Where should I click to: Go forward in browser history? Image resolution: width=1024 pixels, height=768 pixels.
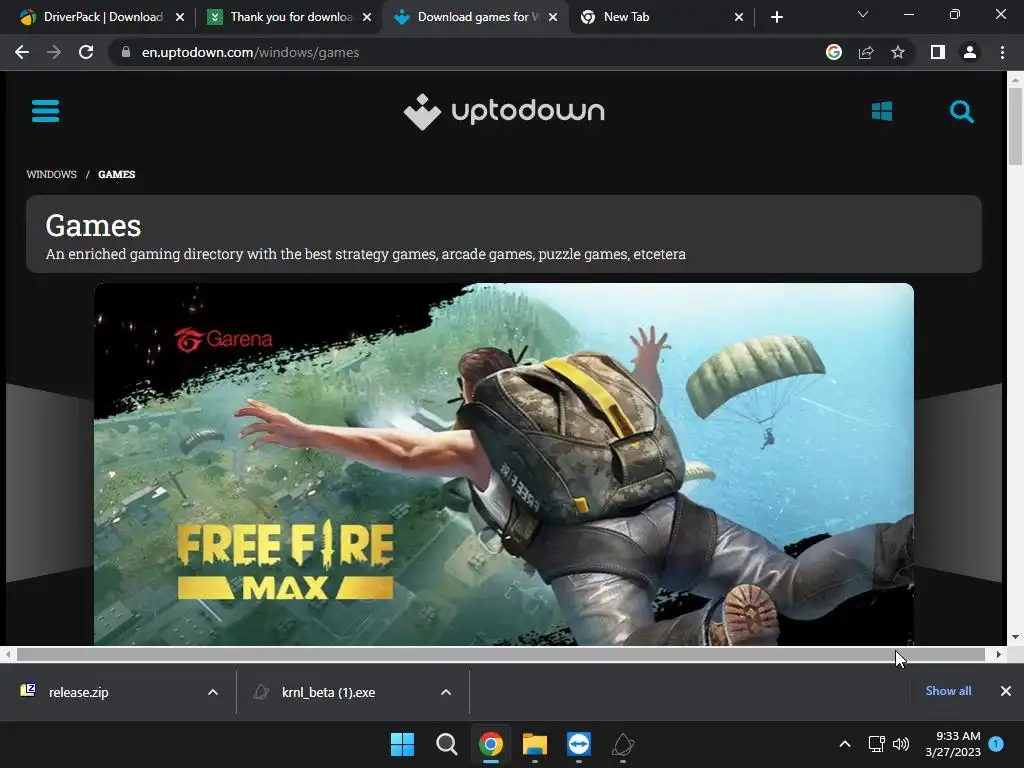pyautogui.click(x=54, y=52)
